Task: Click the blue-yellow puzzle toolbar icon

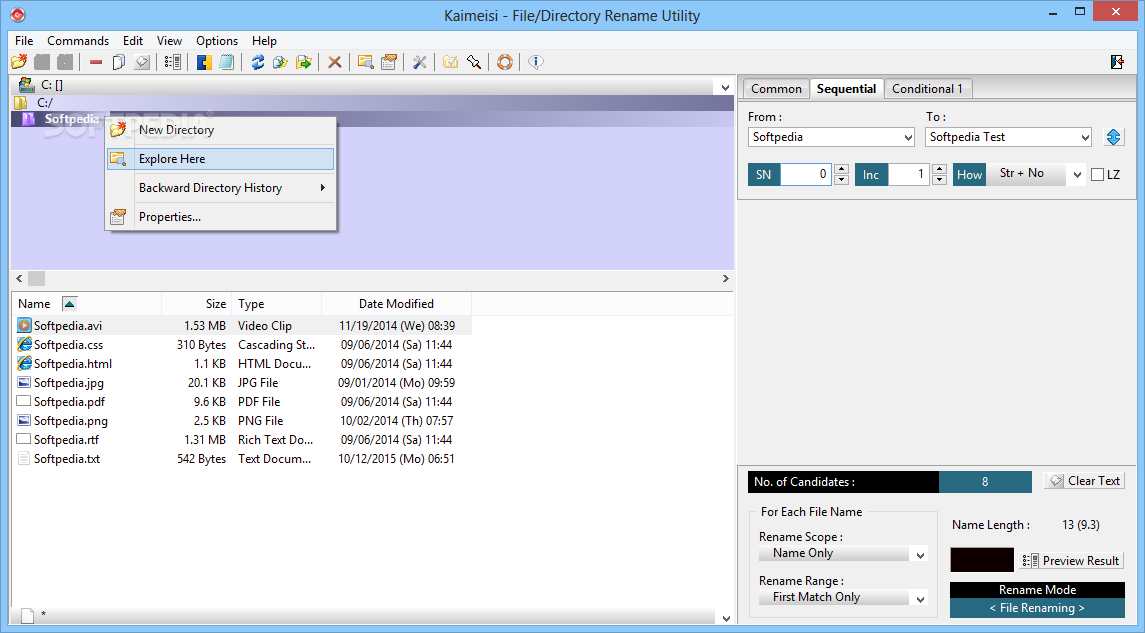Action: pyautogui.click(x=204, y=62)
